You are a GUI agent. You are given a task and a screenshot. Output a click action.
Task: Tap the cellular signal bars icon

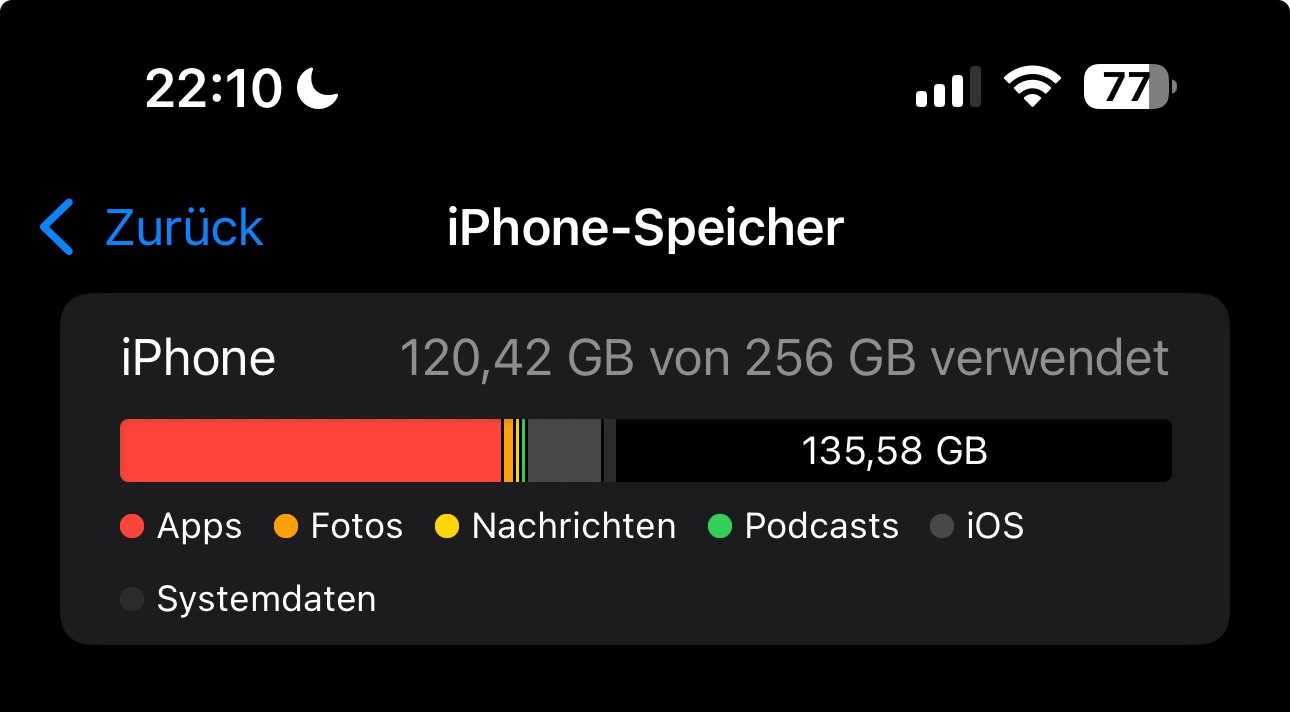947,88
